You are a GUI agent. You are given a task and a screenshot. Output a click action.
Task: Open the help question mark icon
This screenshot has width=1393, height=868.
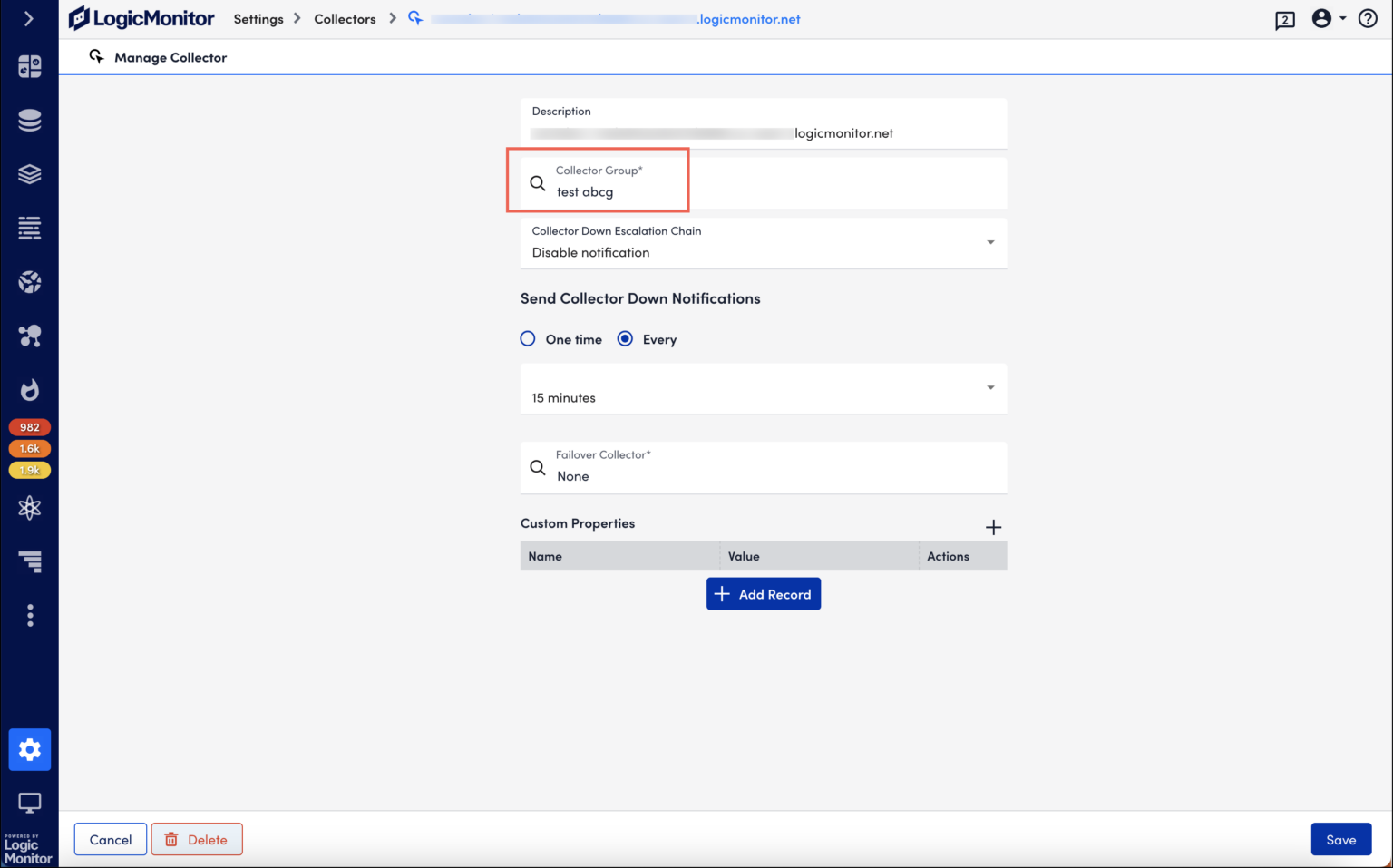pos(1368,19)
